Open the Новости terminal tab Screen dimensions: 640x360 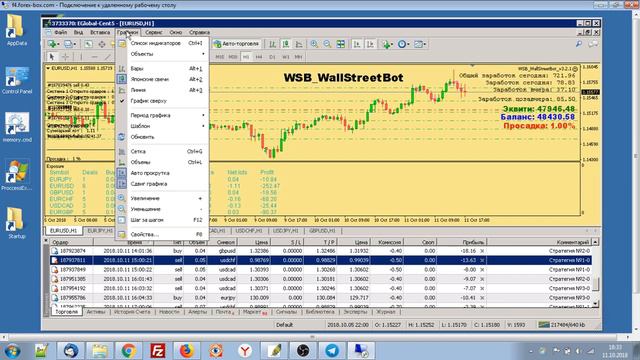click(x=169, y=312)
